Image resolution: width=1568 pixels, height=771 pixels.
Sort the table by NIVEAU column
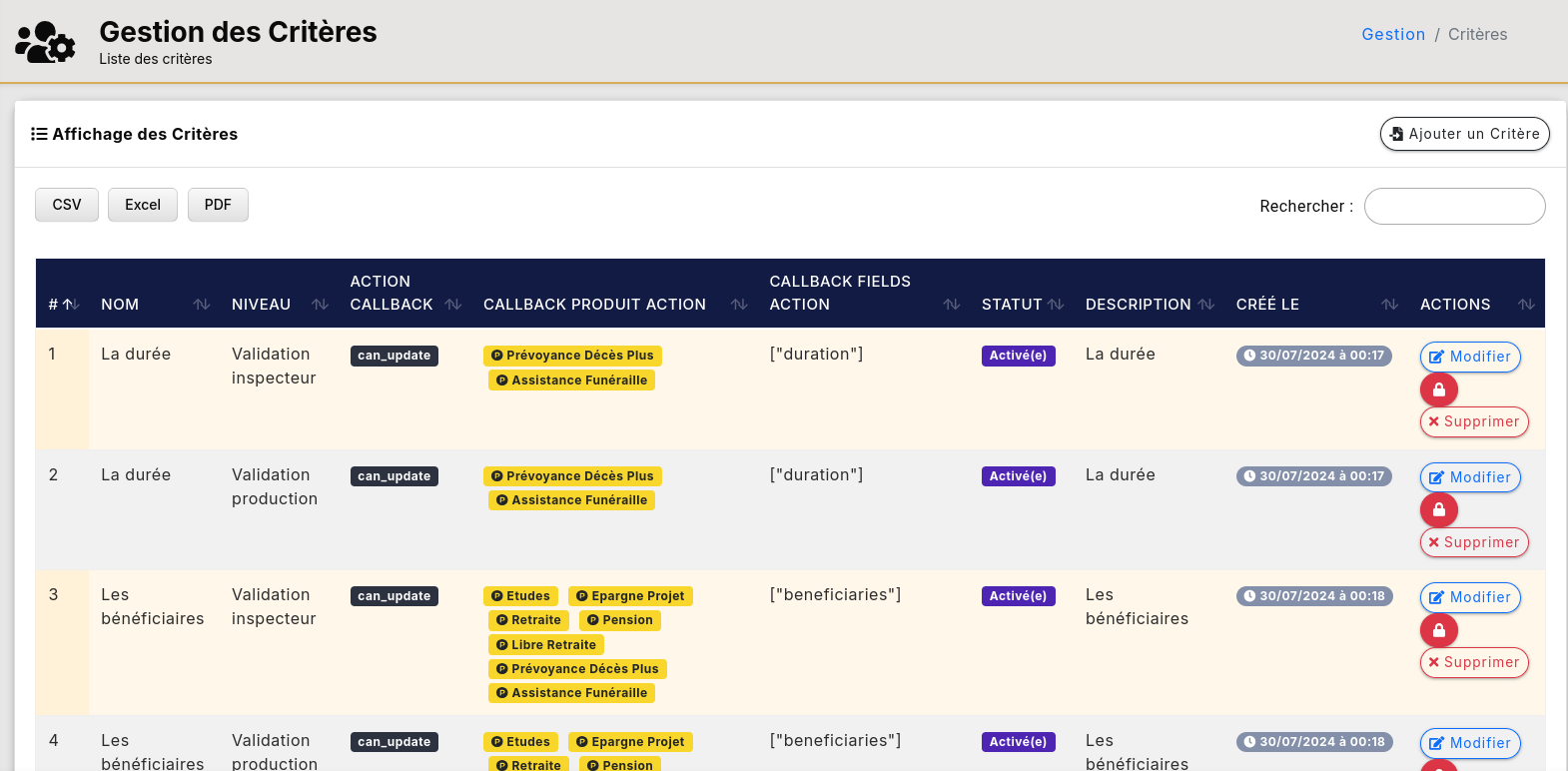point(279,305)
